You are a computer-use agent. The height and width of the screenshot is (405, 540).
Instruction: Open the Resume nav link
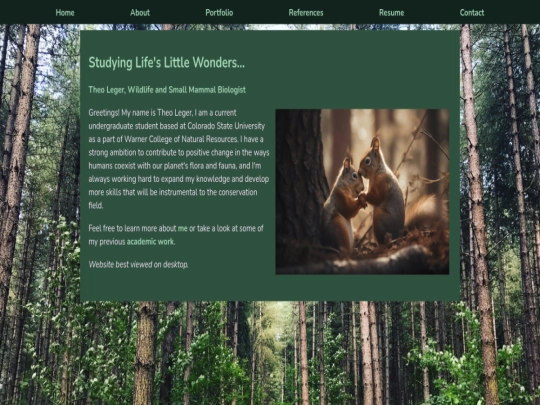(392, 13)
